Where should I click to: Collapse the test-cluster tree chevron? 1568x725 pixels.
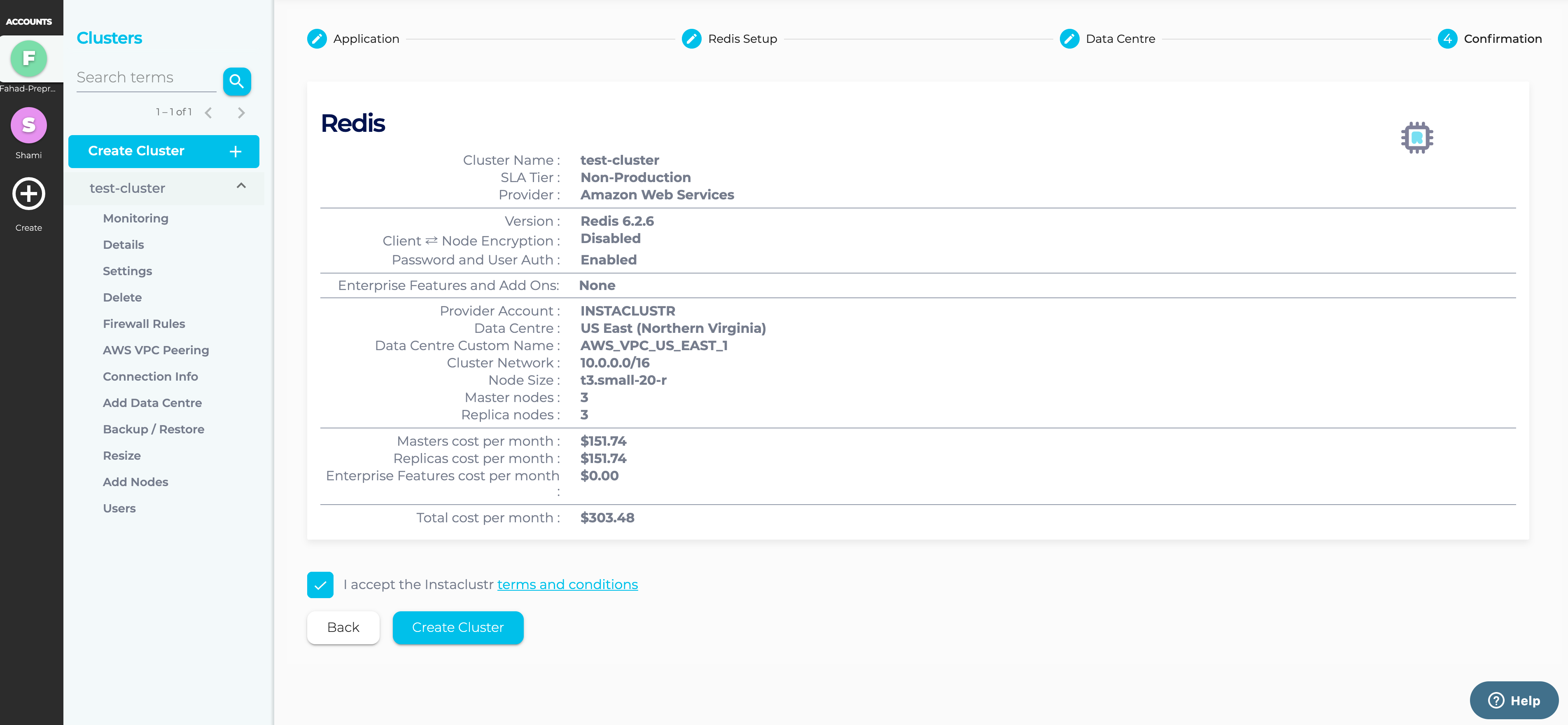tap(241, 186)
